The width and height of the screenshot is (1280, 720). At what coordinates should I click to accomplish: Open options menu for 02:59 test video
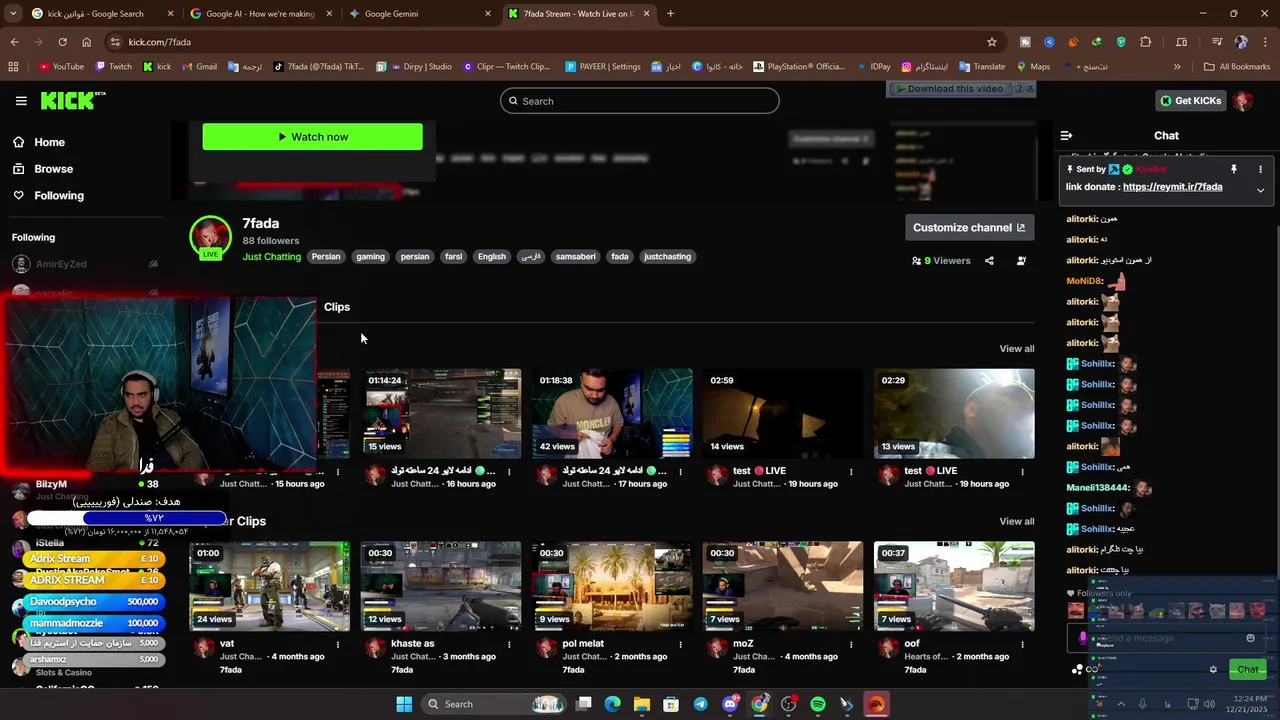coord(851,472)
